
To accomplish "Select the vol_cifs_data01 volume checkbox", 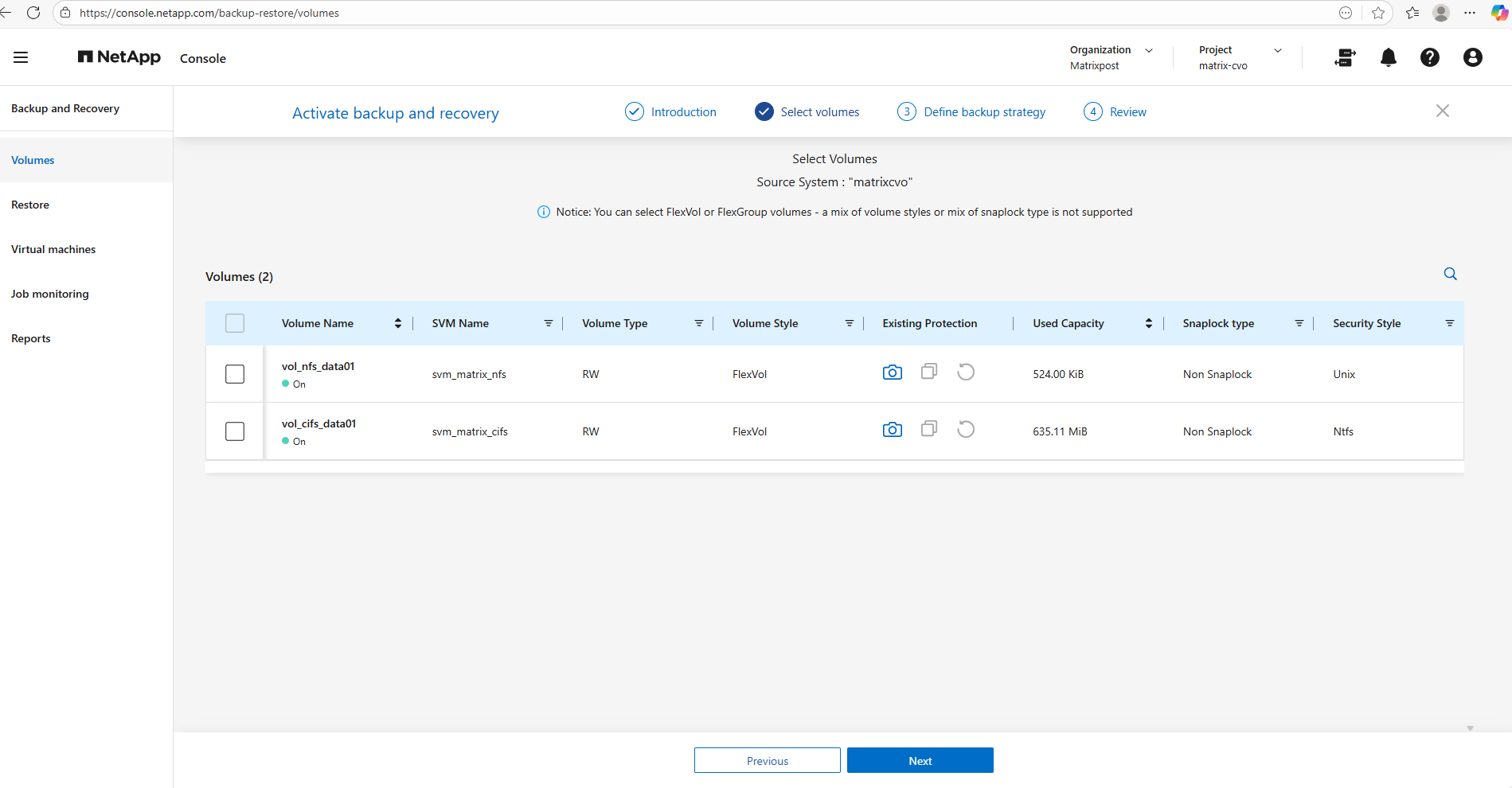I will point(235,431).
